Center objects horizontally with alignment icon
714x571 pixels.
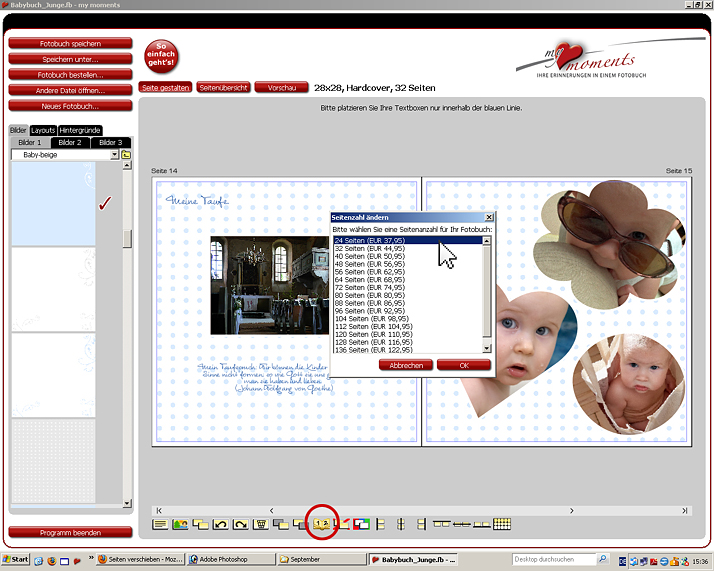[x=401, y=525]
